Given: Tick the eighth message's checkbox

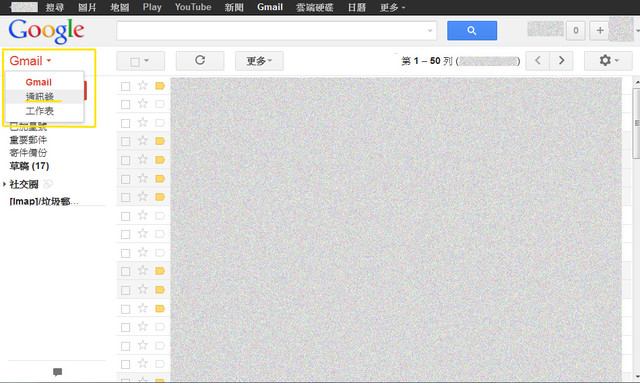Looking at the screenshot, I should click(125, 216).
